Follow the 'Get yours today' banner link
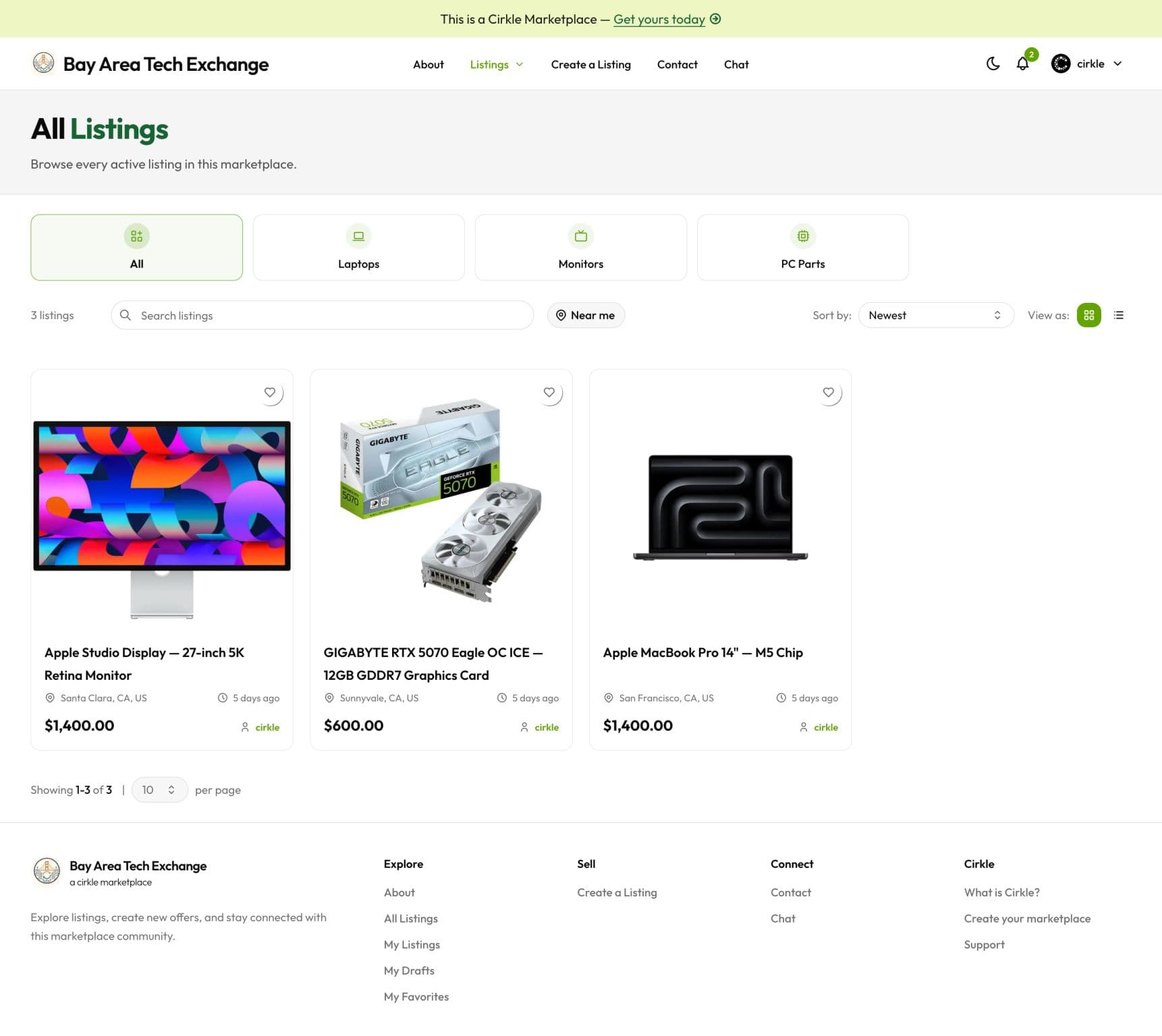 [x=659, y=19]
